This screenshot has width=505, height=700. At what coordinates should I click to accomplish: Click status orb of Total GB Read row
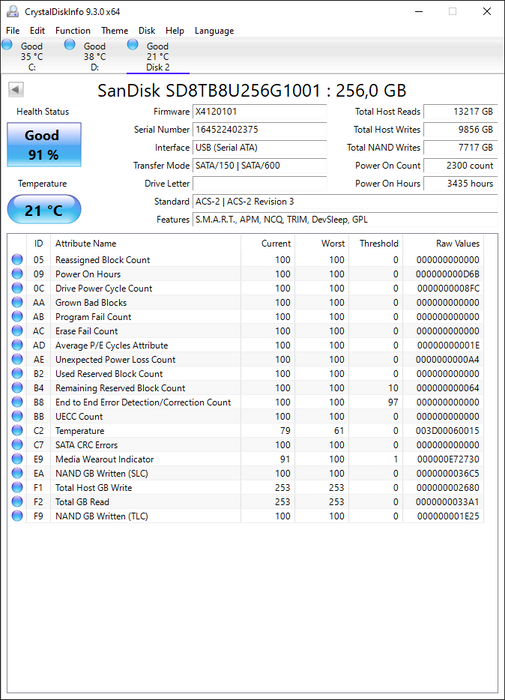pyautogui.click(x=17, y=502)
